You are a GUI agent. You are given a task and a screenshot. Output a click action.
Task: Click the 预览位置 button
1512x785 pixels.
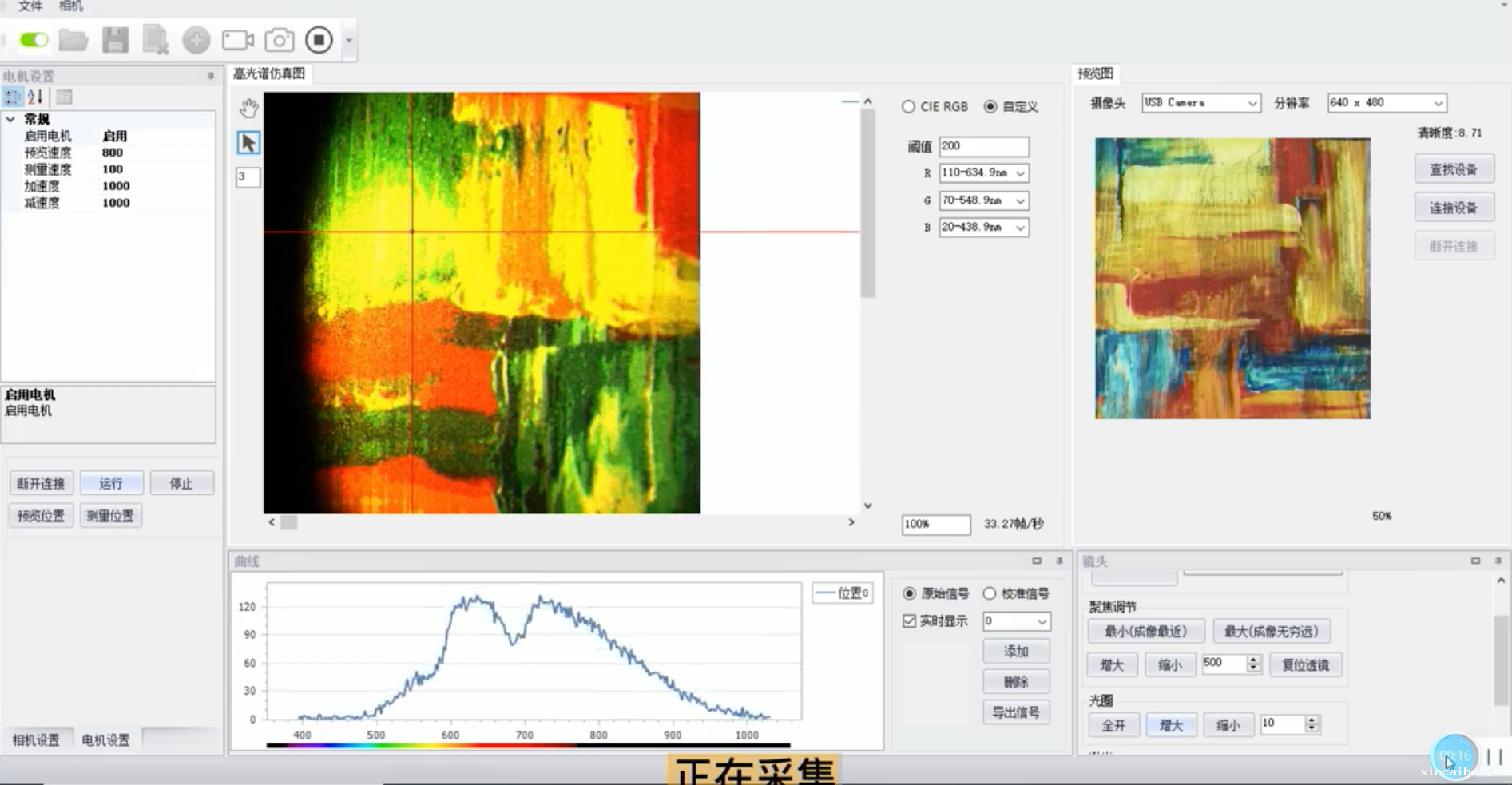coord(41,516)
